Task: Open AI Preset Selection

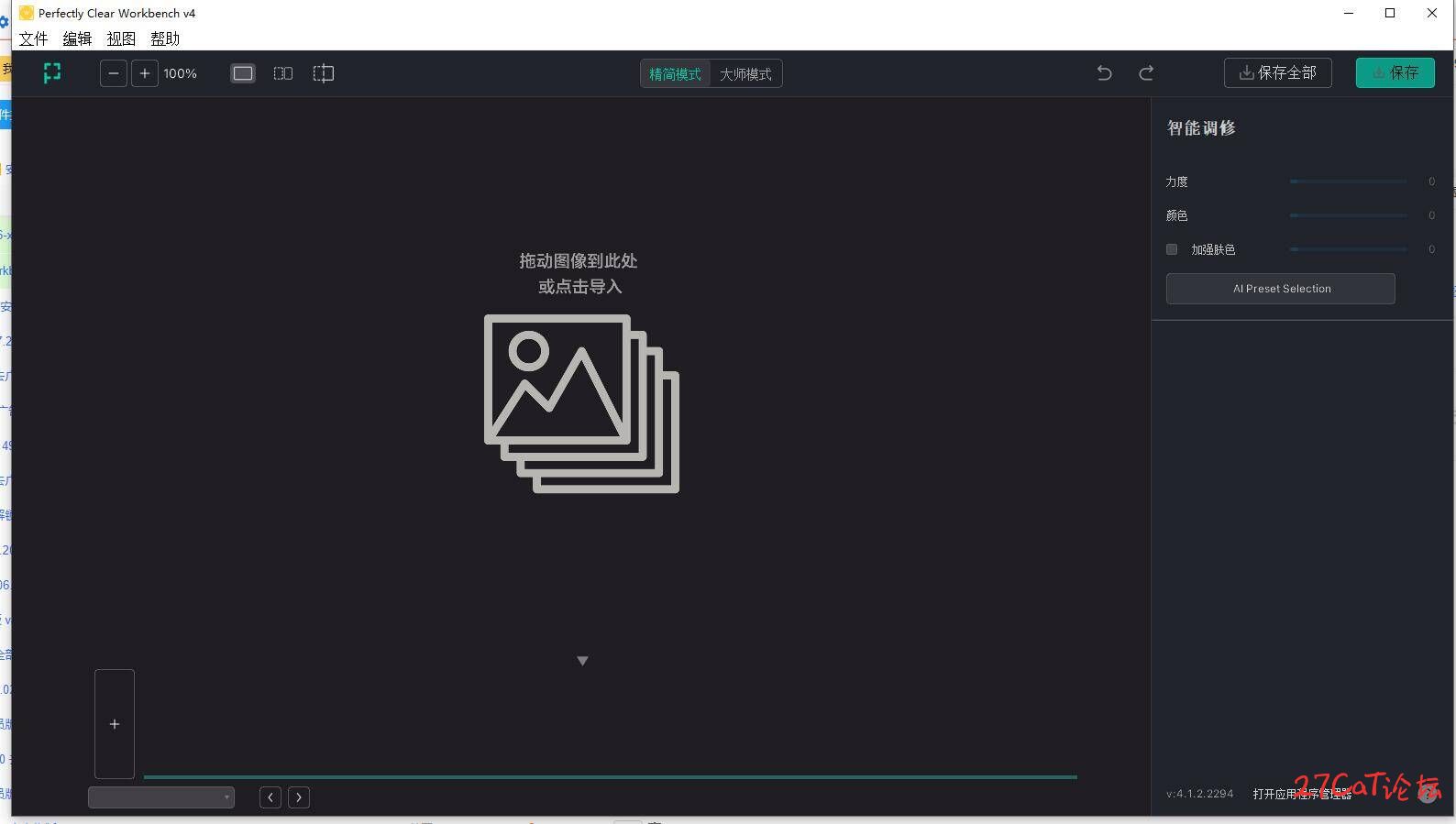Action: click(x=1281, y=289)
